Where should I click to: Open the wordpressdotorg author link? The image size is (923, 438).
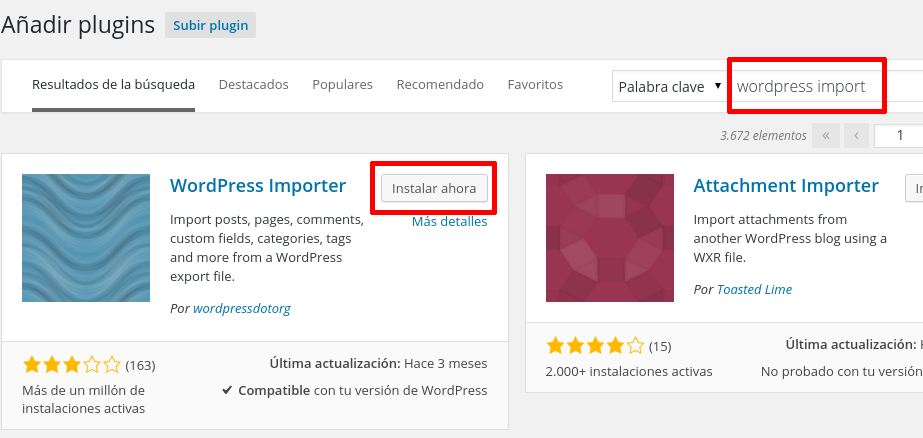coord(242,308)
